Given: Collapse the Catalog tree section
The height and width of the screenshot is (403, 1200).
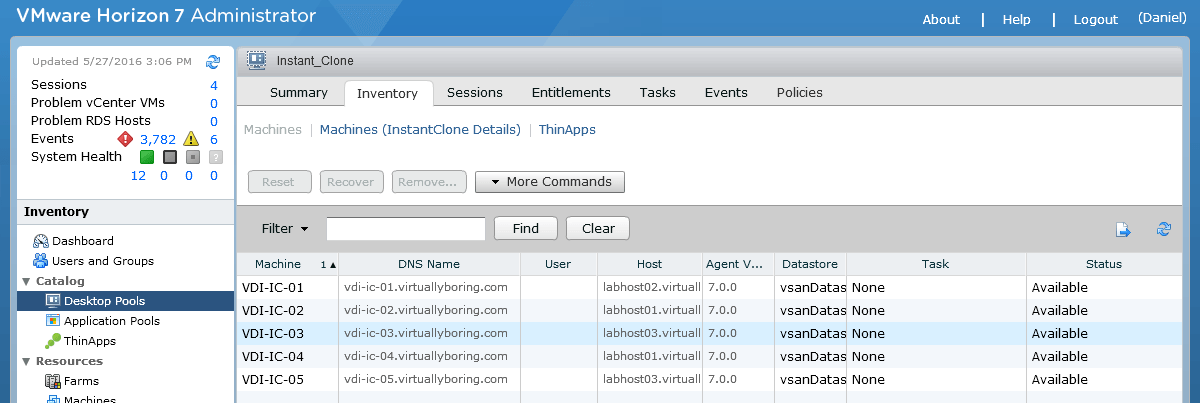Looking at the screenshot, I should (25, 281).
